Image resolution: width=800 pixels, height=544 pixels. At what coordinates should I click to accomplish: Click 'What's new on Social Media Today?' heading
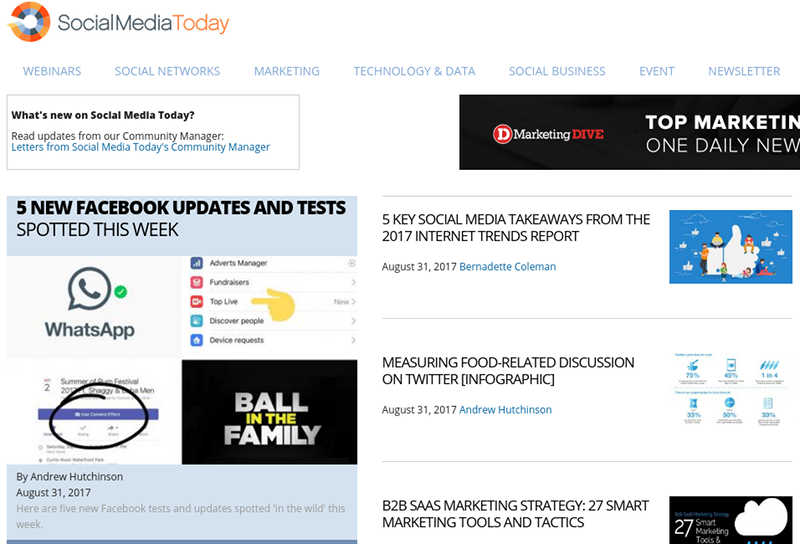(x=103, y=115)
